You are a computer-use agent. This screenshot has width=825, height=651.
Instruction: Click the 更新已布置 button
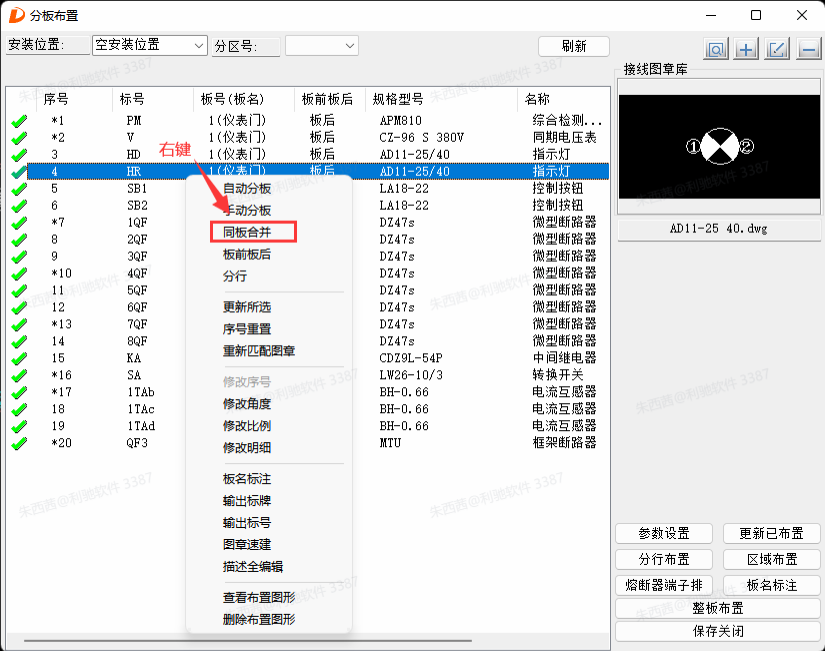tap(772, 534)
